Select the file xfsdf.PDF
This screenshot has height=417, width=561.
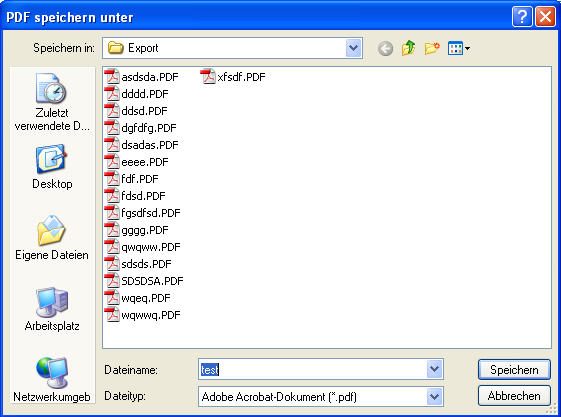[233, 77]
